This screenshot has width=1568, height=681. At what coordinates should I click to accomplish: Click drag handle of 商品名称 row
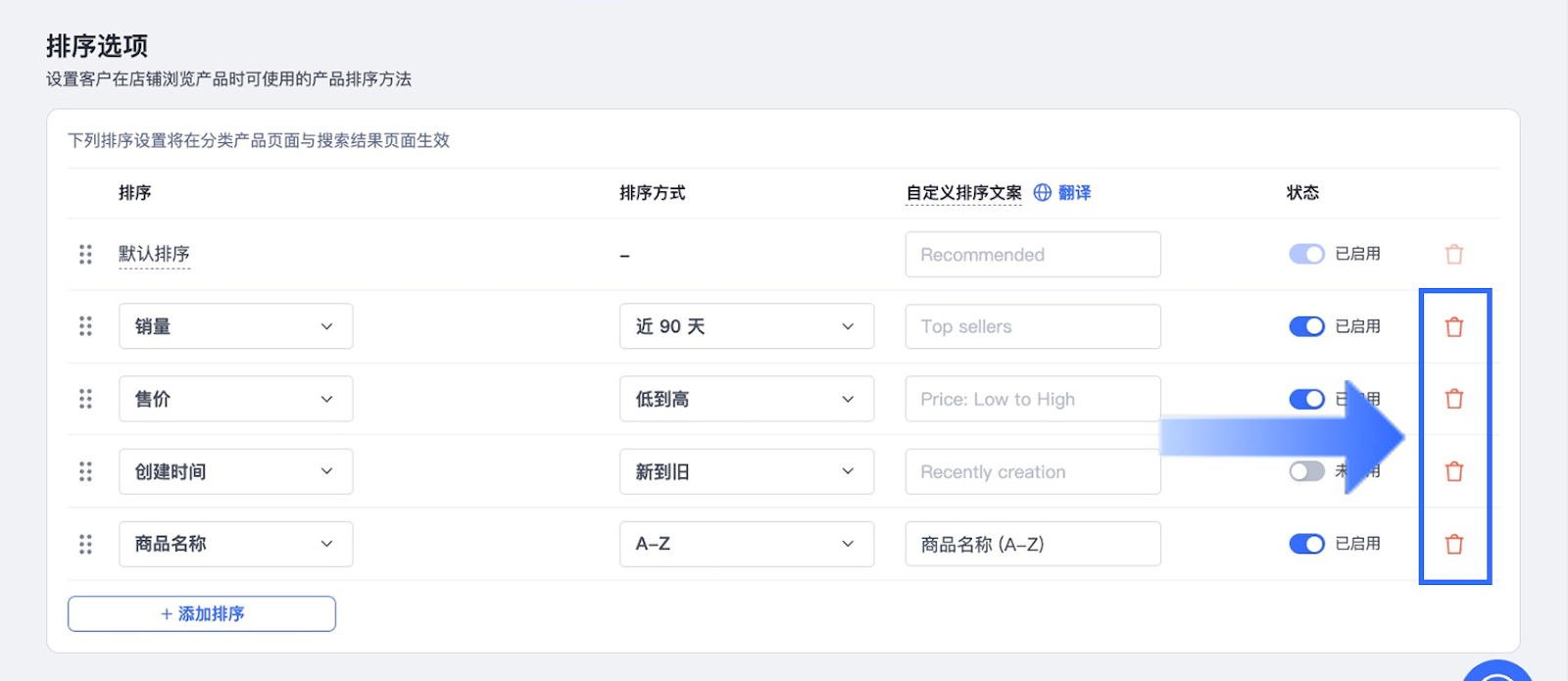(85, 544)
